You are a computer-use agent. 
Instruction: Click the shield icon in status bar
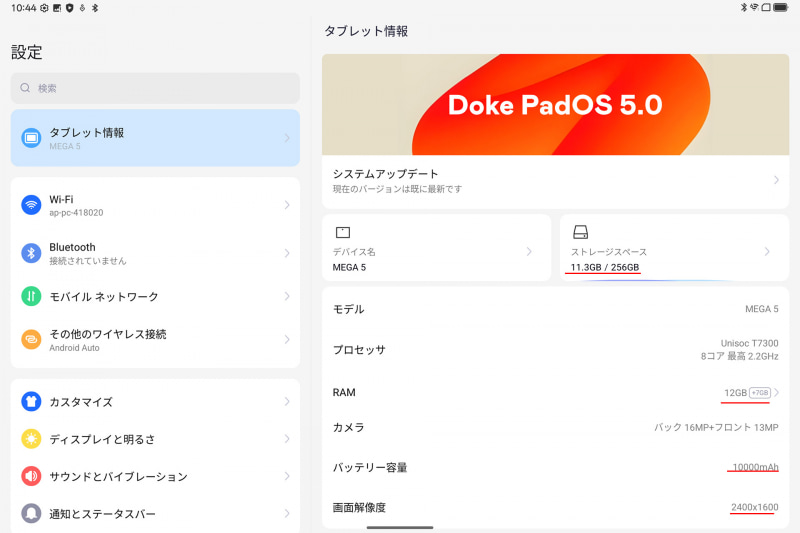[x=69, y=8]
